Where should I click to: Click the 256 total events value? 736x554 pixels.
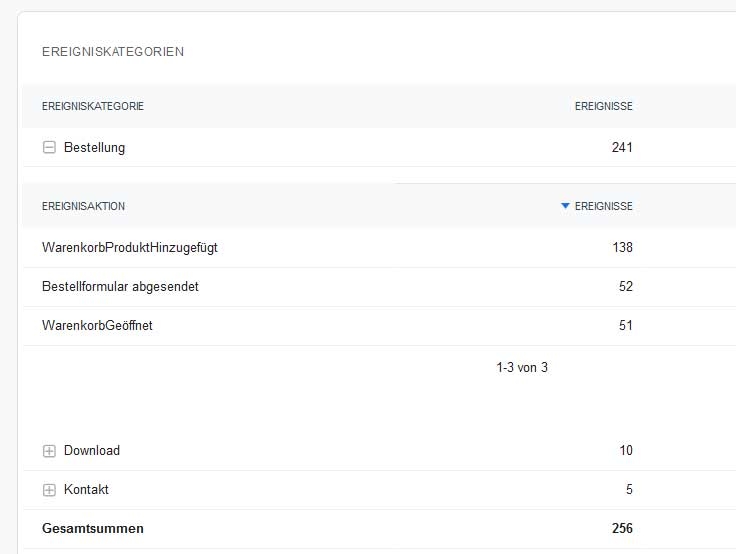point(622,529)
